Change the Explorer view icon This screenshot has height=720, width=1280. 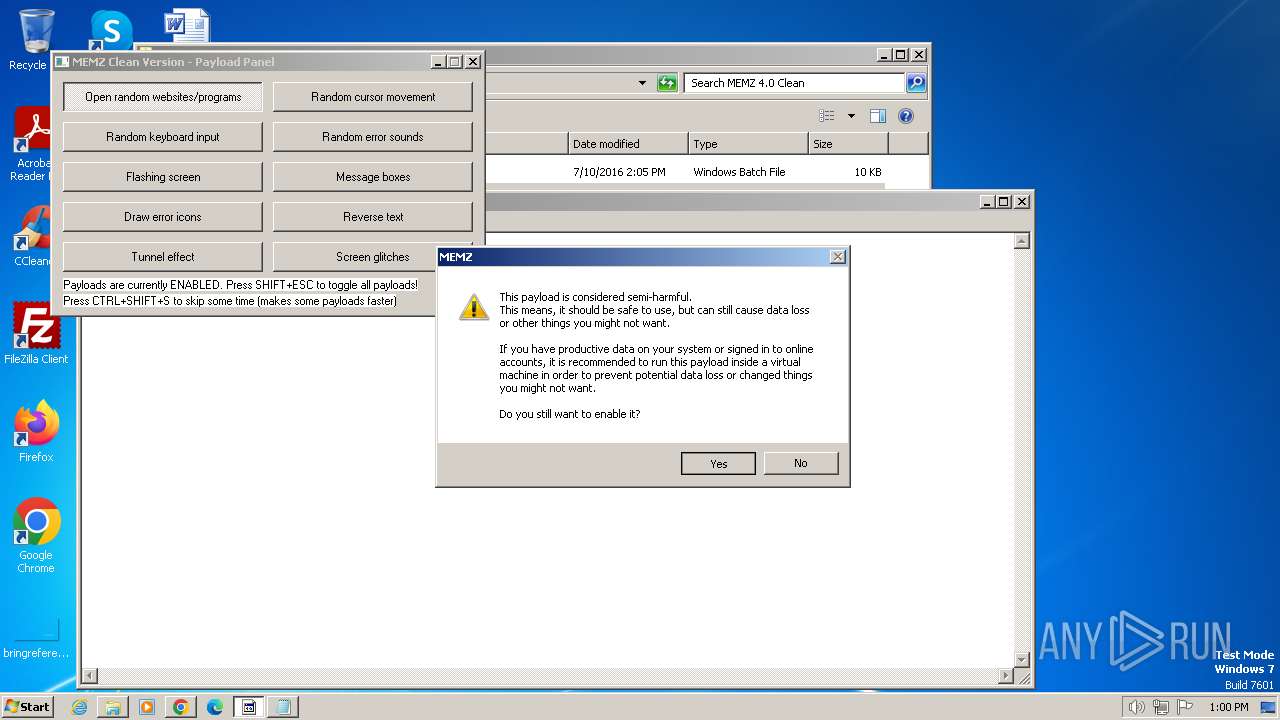[827, 116]
